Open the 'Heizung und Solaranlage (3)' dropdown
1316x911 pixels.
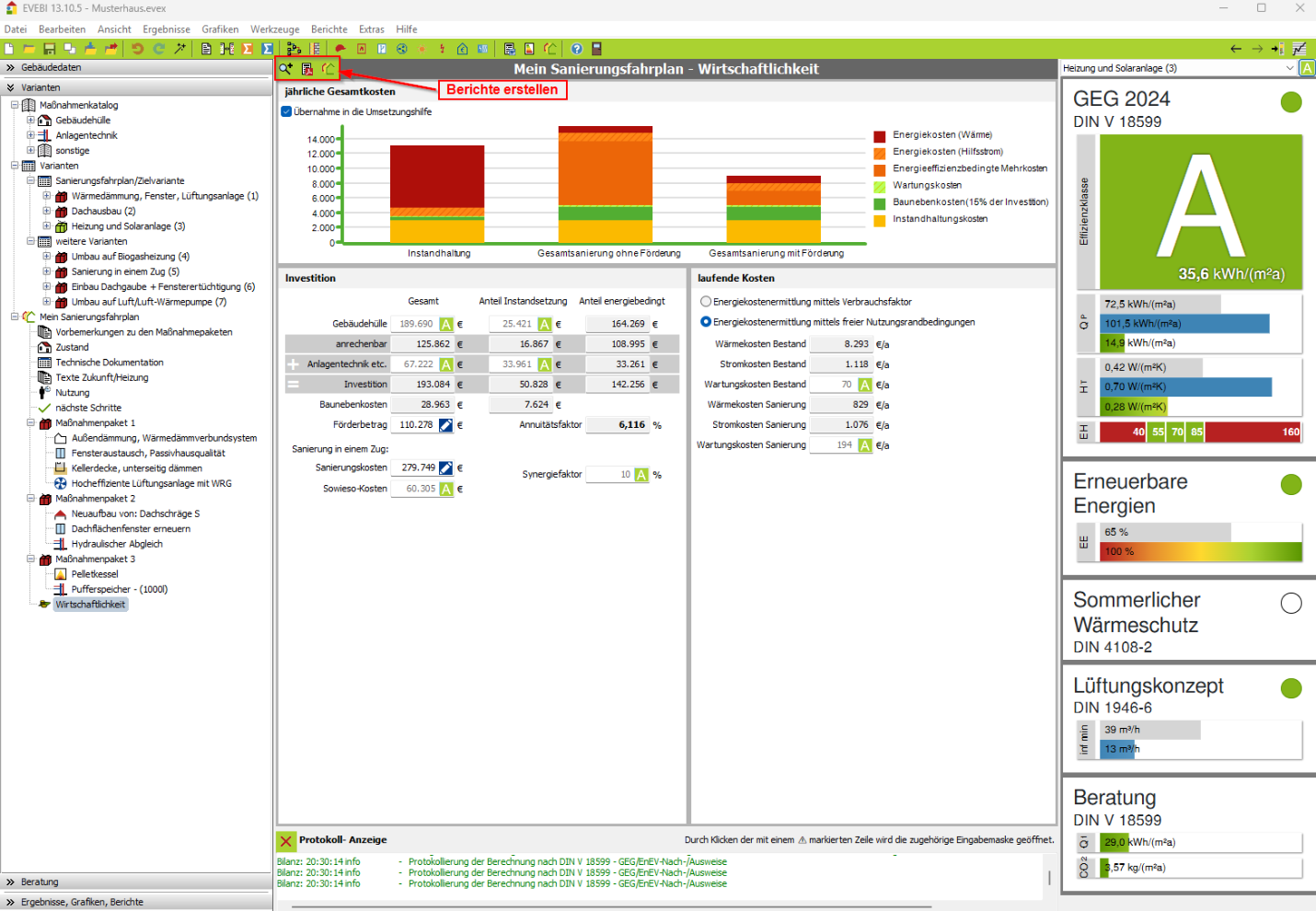point(1289,68)
